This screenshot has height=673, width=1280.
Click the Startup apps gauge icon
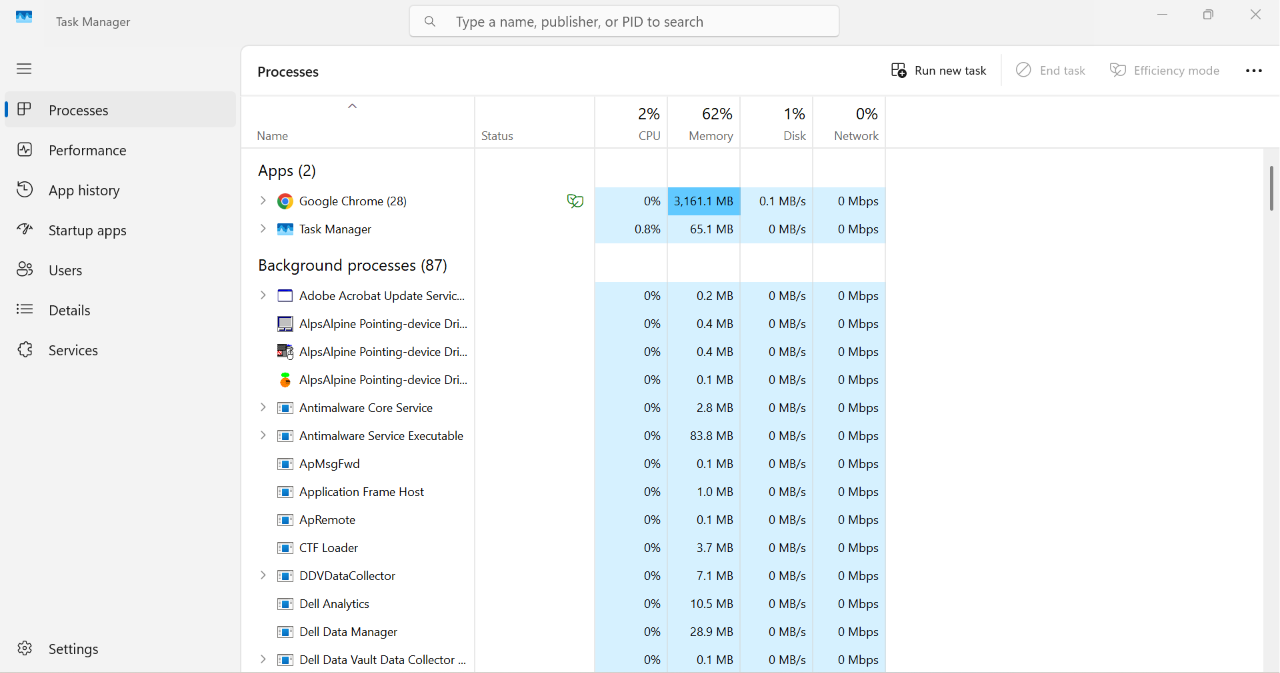point(25,230)
